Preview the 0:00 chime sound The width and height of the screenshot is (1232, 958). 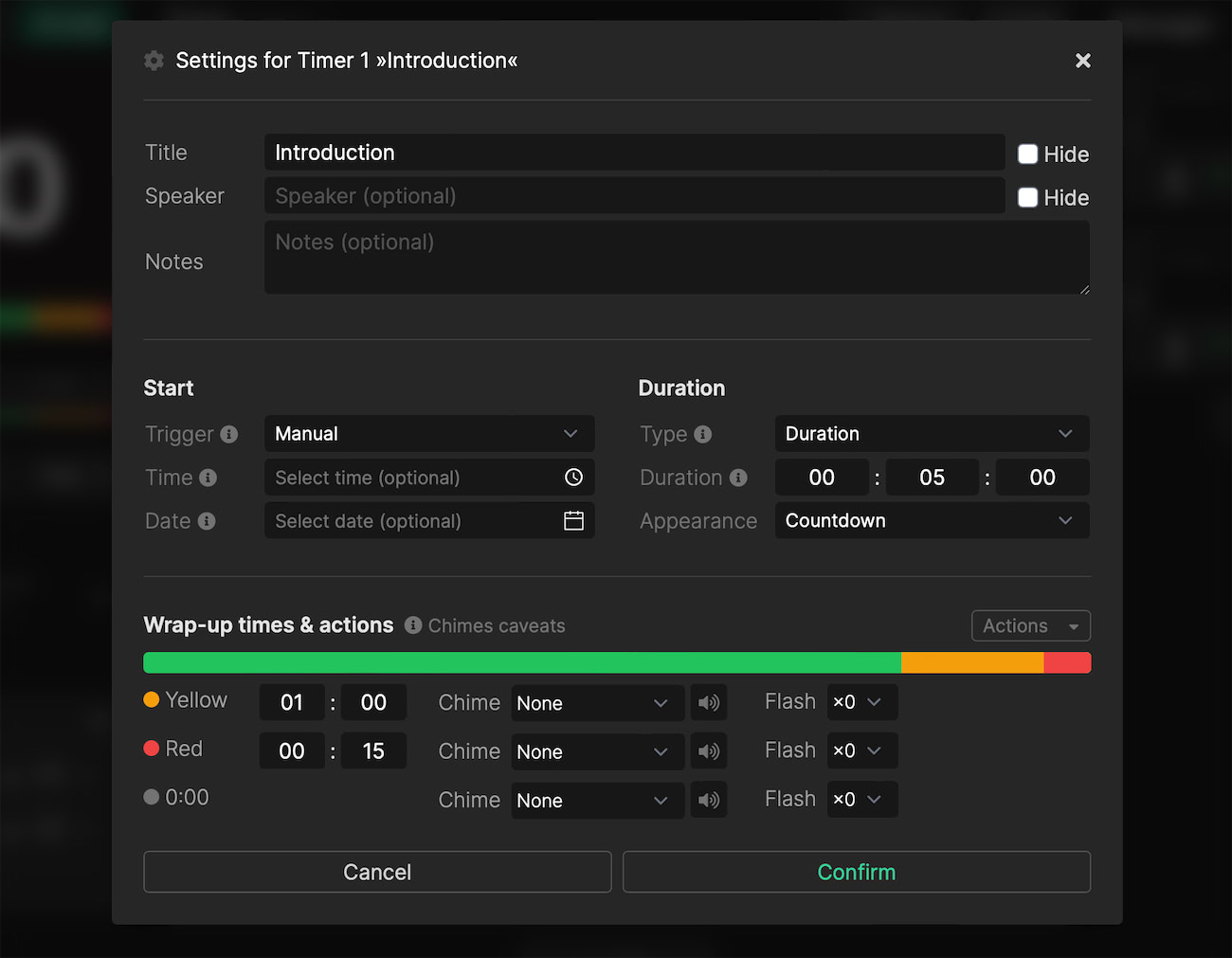708,800
